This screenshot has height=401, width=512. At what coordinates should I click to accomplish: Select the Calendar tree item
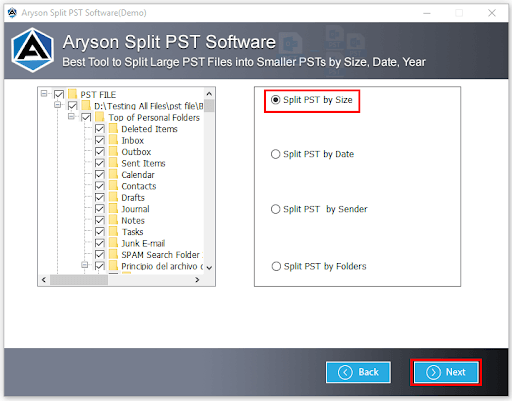tap(138, 175)
